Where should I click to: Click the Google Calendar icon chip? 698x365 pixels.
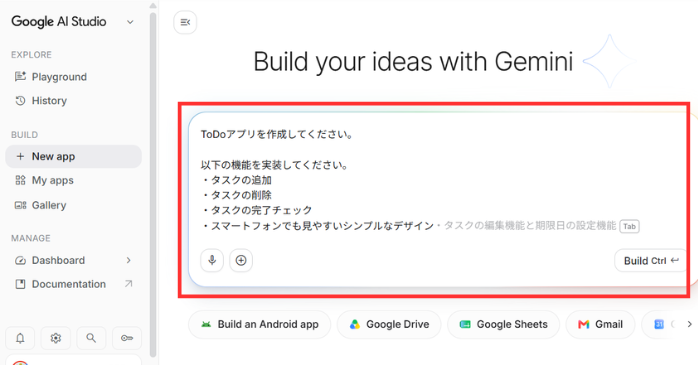(659, 324)
